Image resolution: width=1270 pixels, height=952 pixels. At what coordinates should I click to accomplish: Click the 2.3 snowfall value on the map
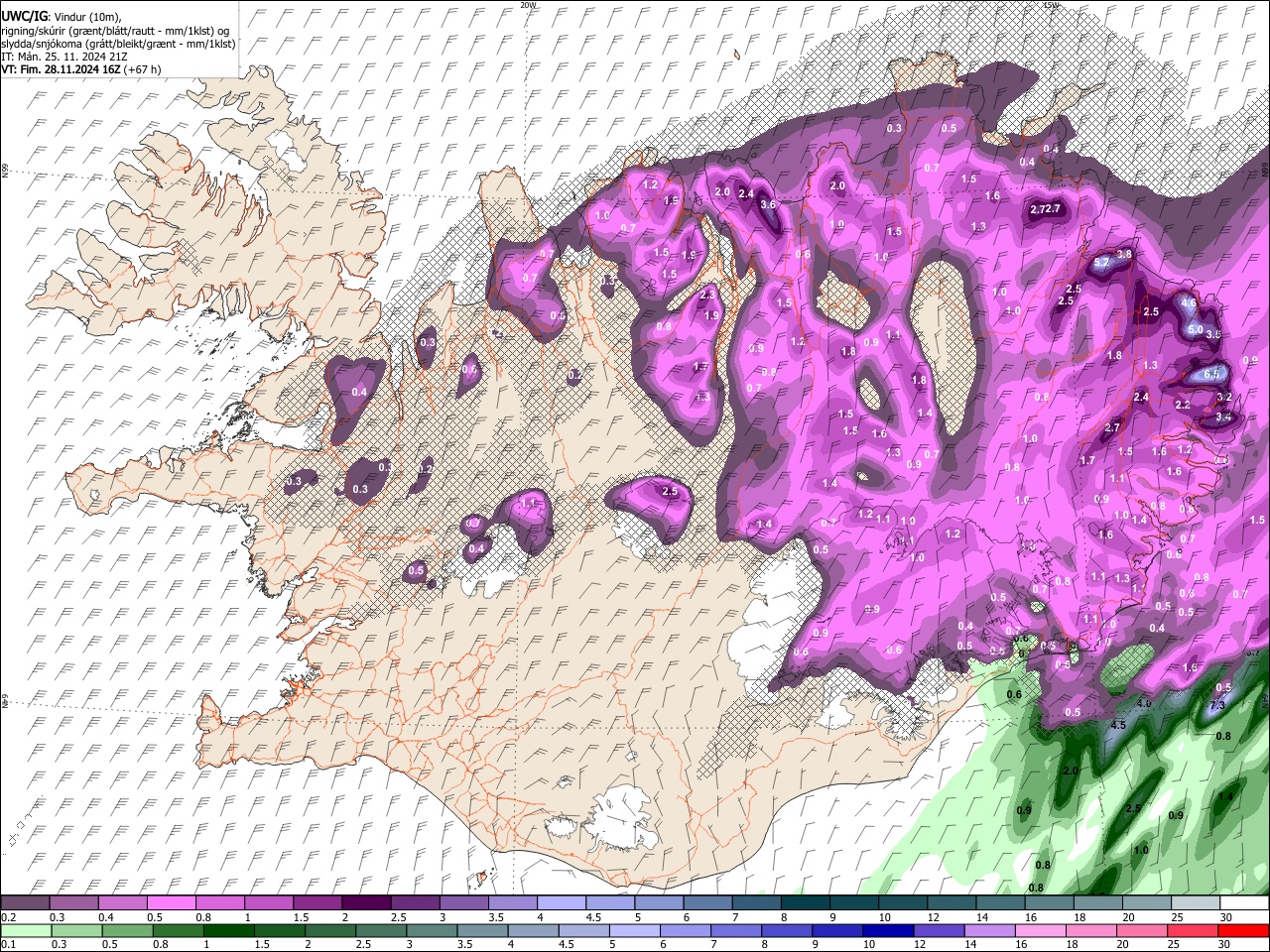click(707, 295)
